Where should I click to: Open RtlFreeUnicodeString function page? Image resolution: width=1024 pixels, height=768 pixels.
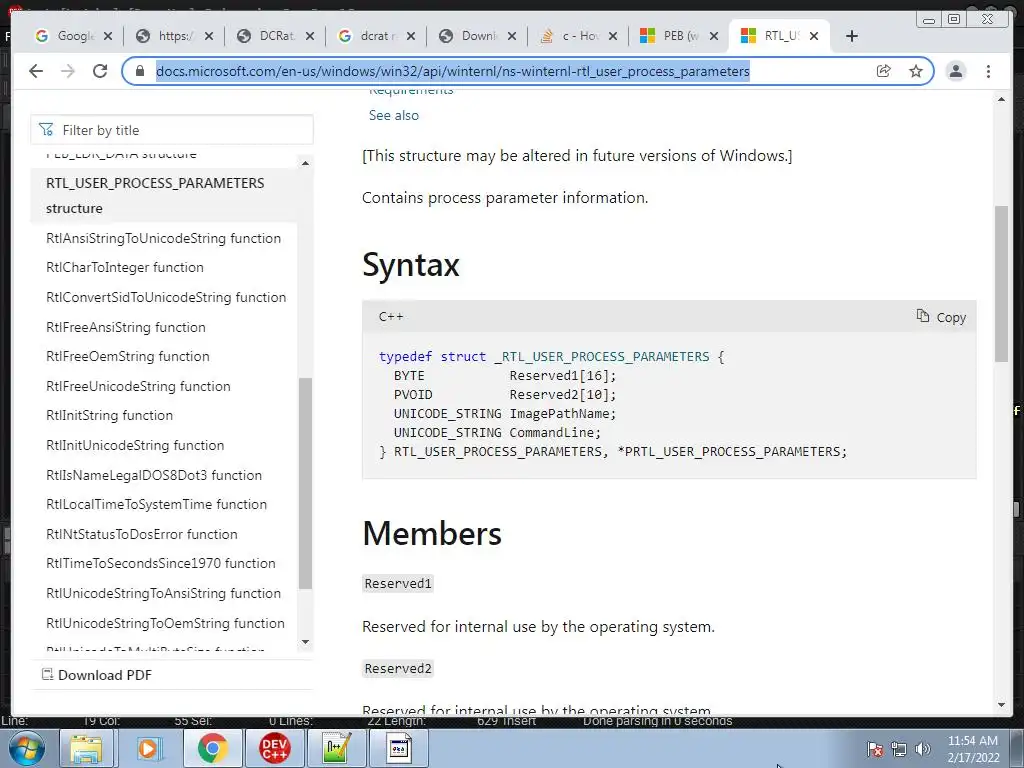point(138,386)
